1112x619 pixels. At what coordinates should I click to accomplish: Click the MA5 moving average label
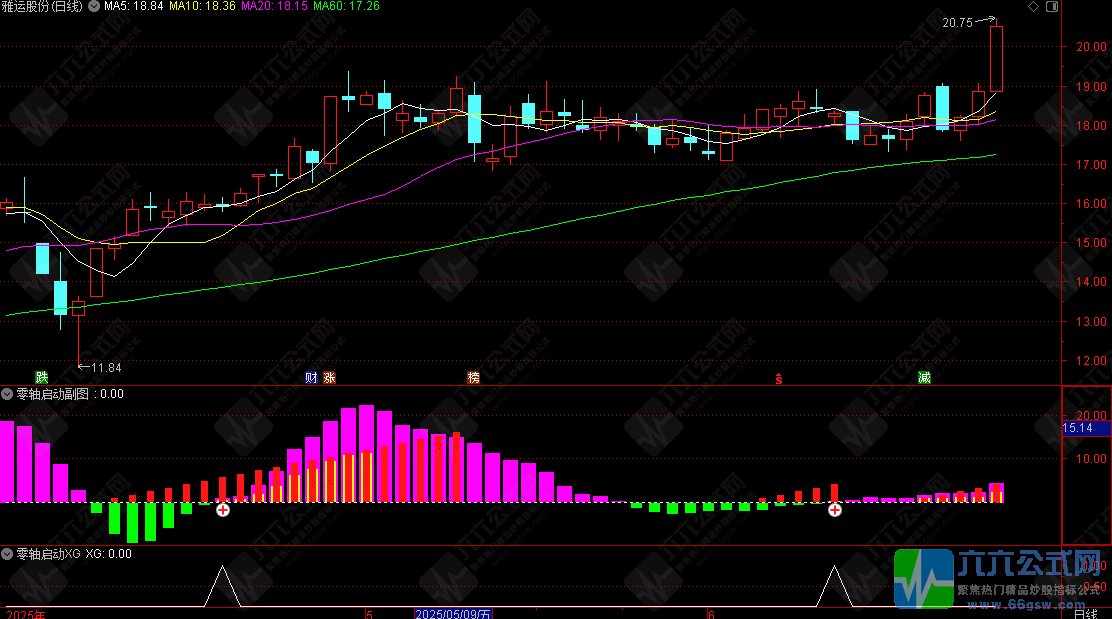coord(134,7)
